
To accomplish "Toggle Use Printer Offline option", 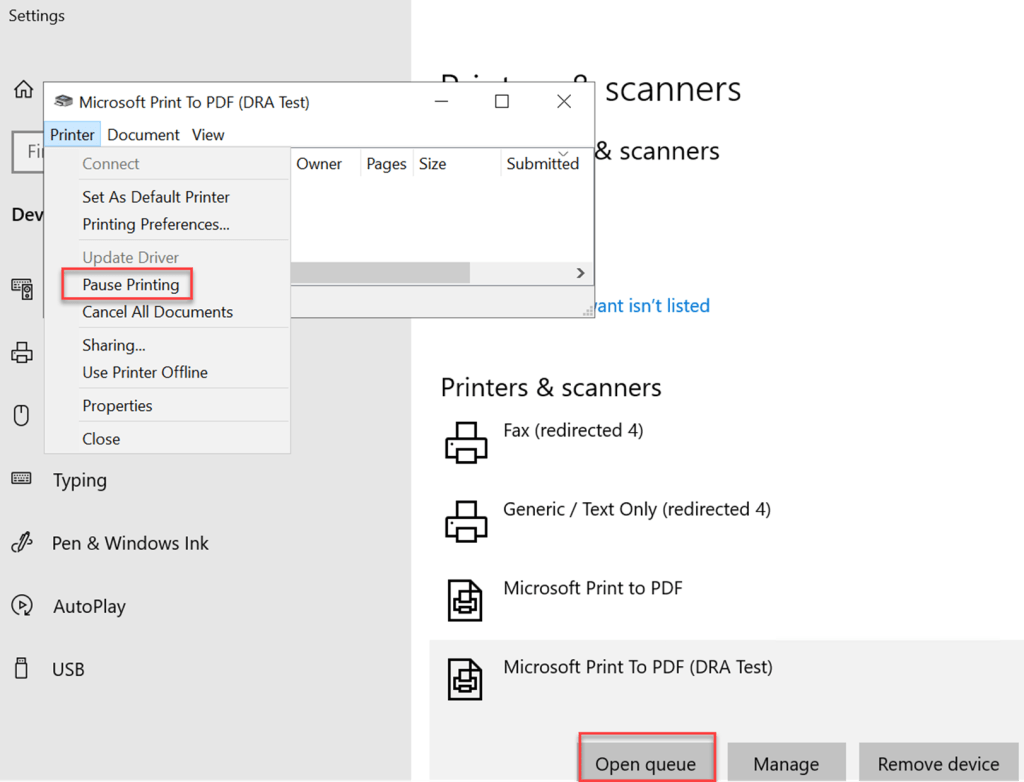I will click(145, 372).
